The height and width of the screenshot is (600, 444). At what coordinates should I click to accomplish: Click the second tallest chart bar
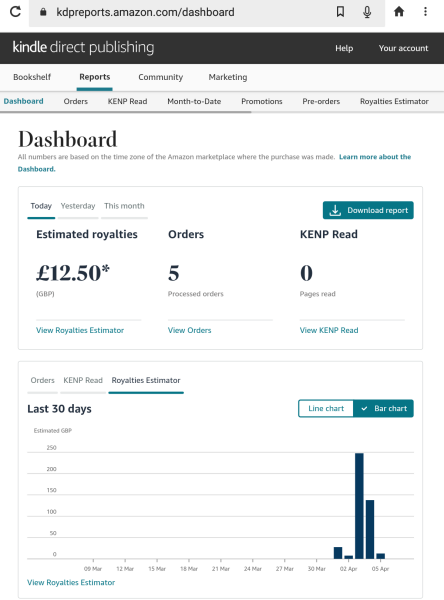tap(370, 529)
